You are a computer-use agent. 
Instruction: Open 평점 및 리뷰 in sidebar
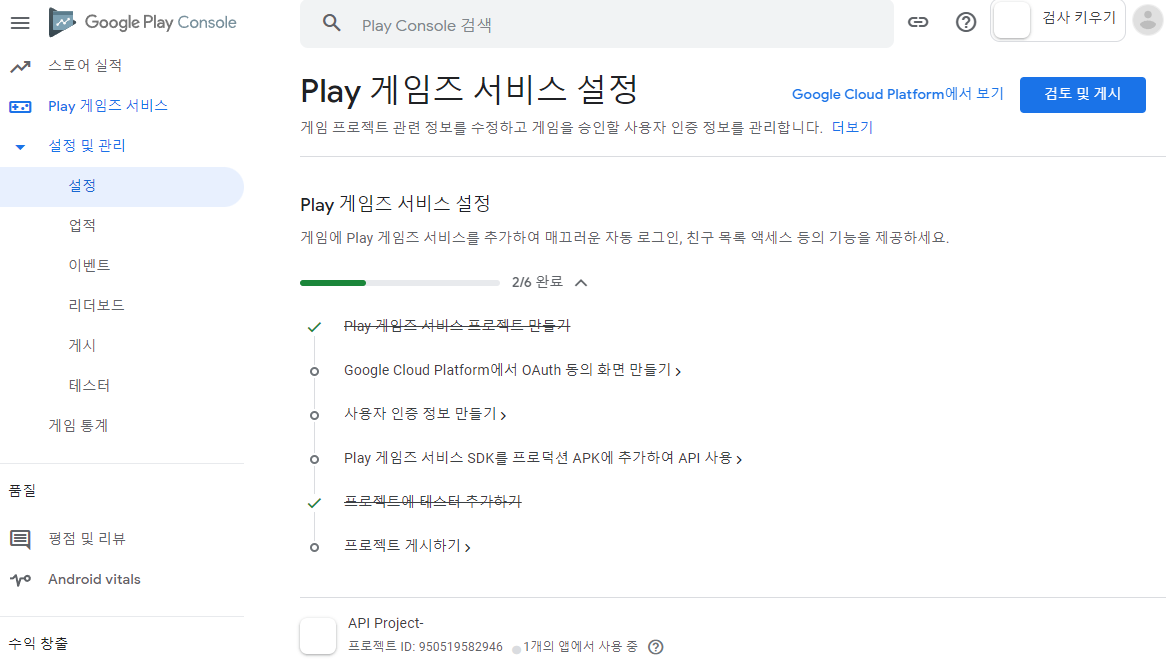(x=87, y=539)
